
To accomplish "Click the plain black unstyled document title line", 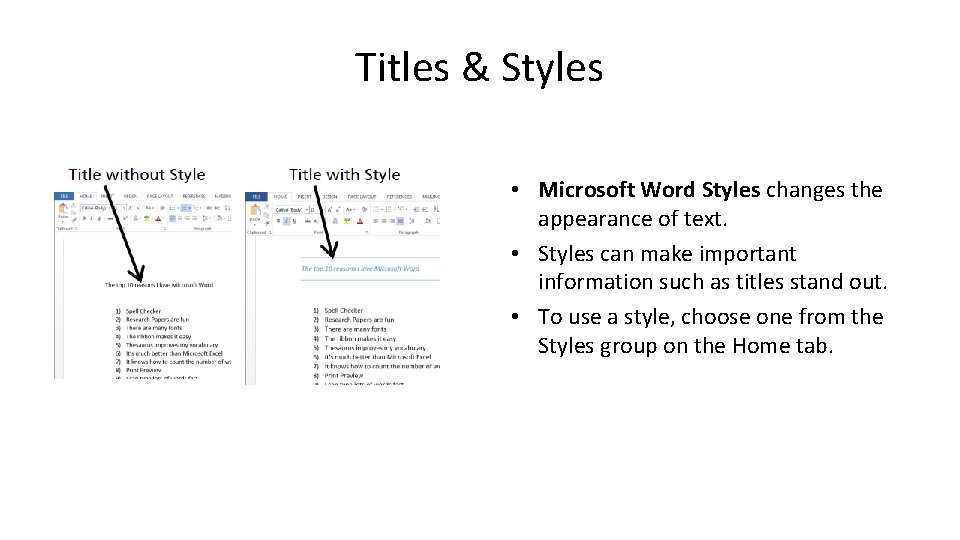I will coord(159,285).
